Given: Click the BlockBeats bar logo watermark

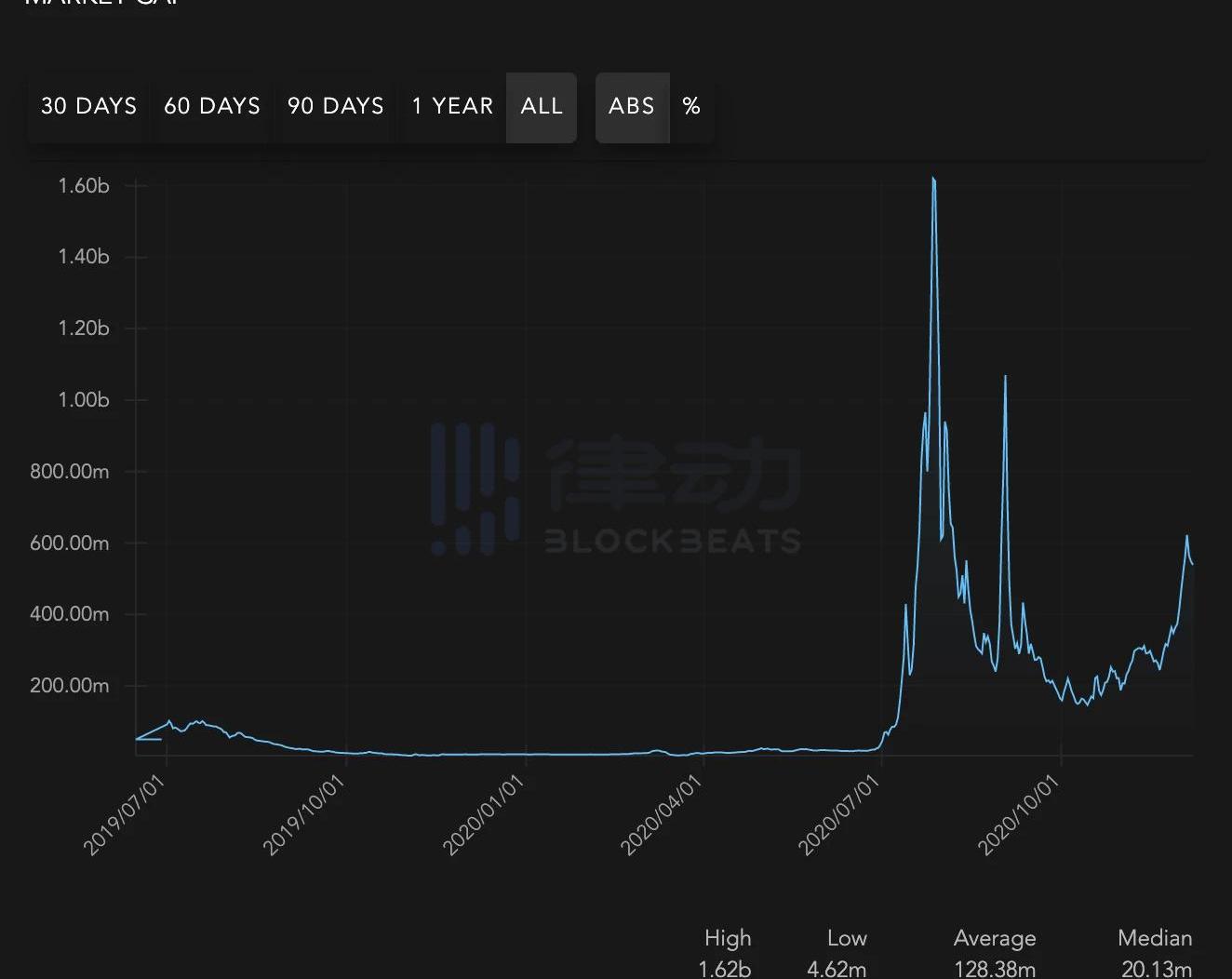Looking at the screenshot, I should tap(475, 489).
